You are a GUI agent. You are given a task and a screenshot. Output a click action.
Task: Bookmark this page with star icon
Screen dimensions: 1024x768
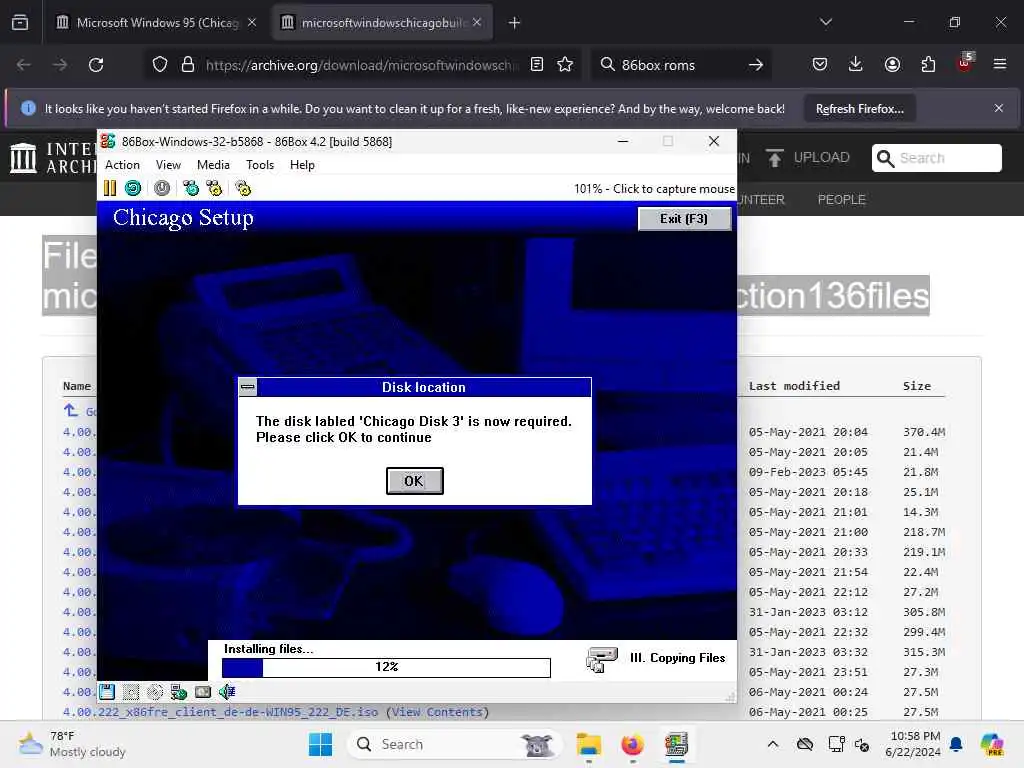click(x=565, y=64)
